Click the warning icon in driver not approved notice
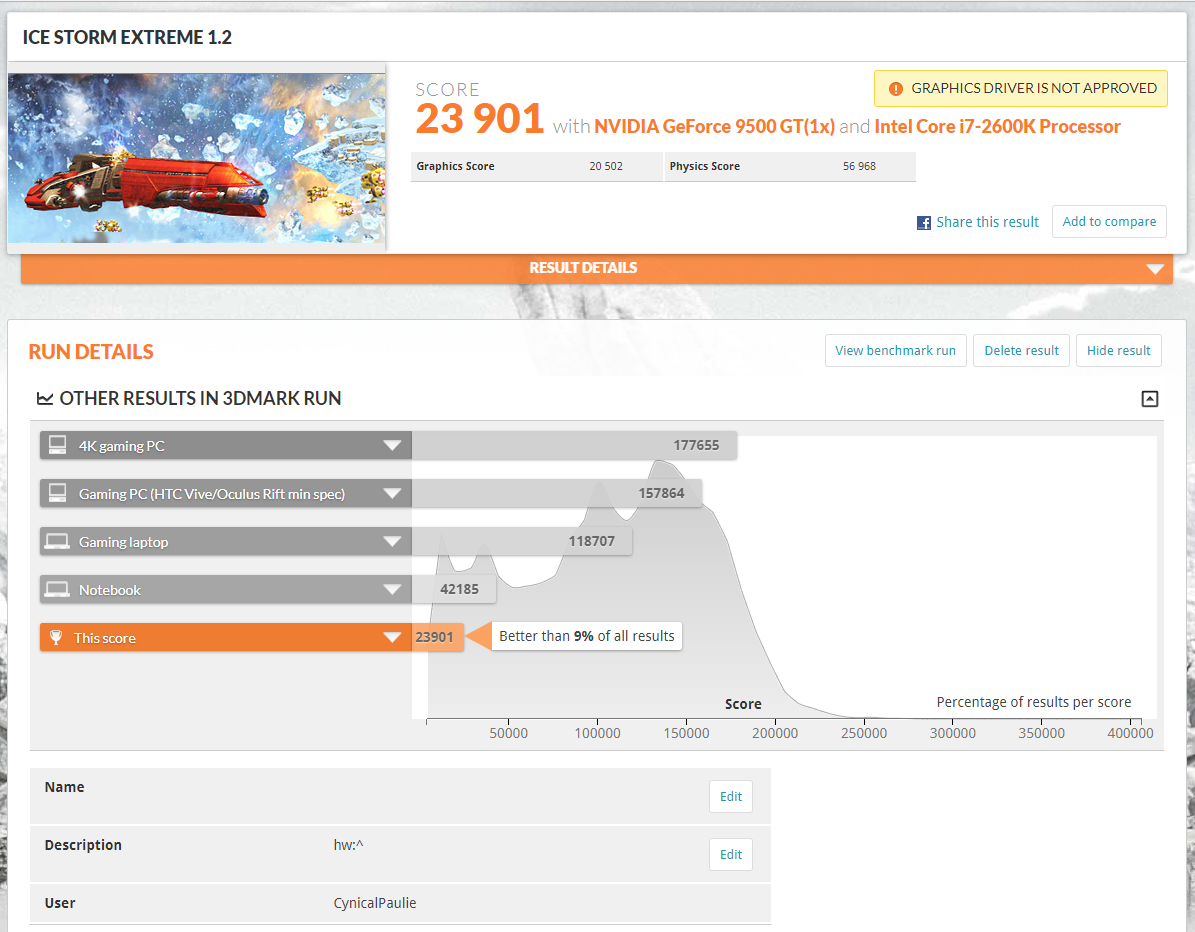Viewport: 1195px width, 932px height. pyautogui.click(x=896, y=89)
